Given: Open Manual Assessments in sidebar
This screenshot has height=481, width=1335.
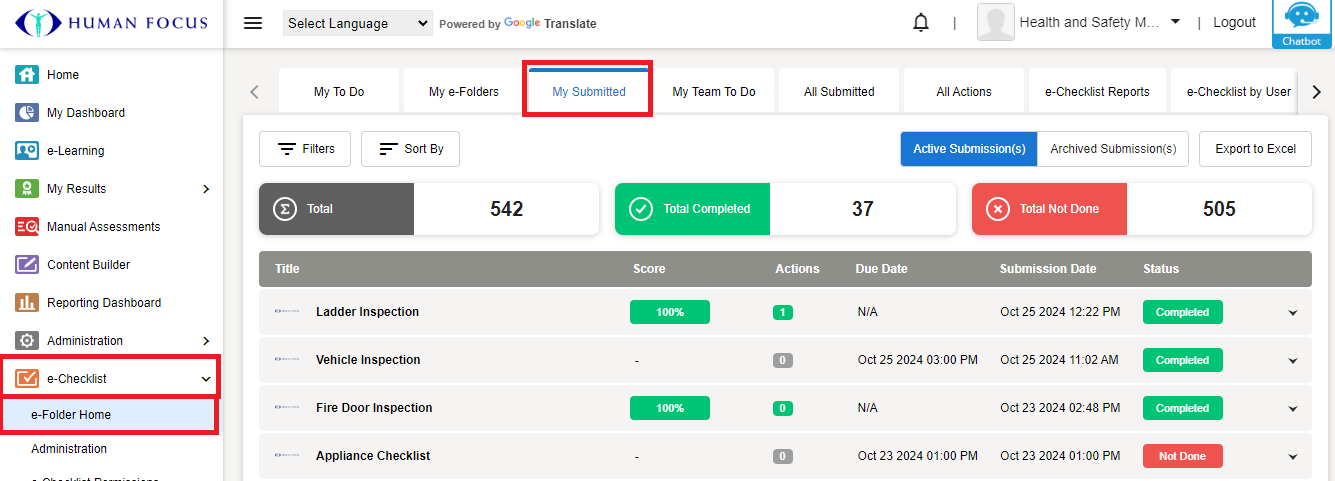Looking at the screenshot, I should click(103, 227).
